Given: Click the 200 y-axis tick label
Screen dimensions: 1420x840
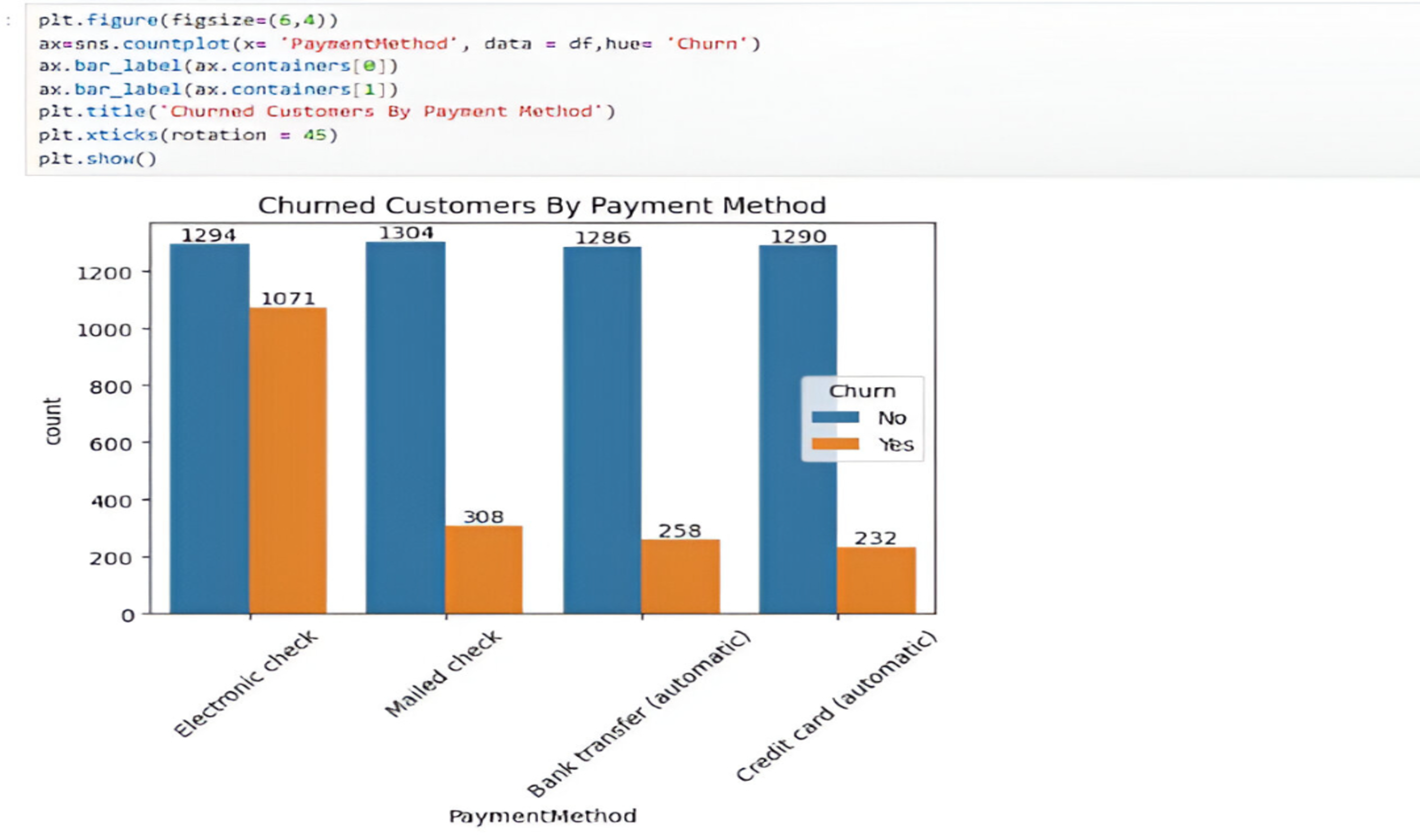Looking at the screenshot, I should pyautogui.click(x=111, y=558).
